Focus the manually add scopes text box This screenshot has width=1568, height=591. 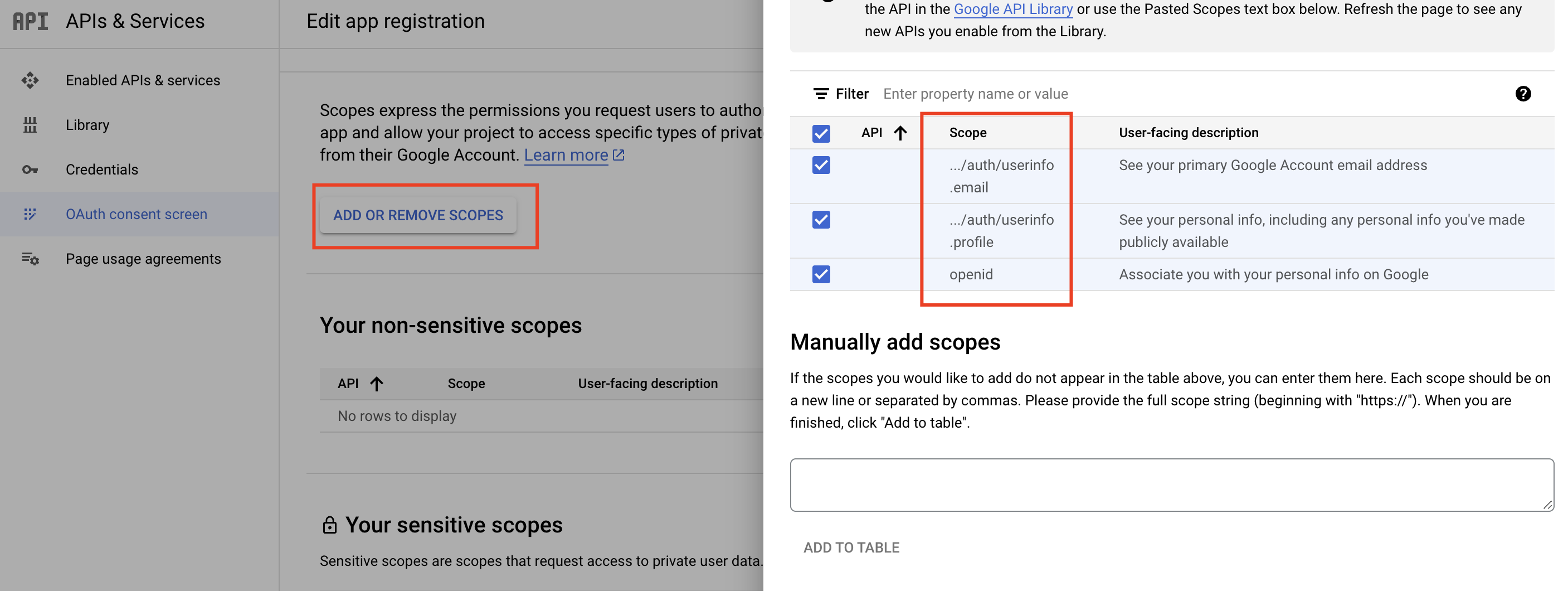(x=1172, y=485)
